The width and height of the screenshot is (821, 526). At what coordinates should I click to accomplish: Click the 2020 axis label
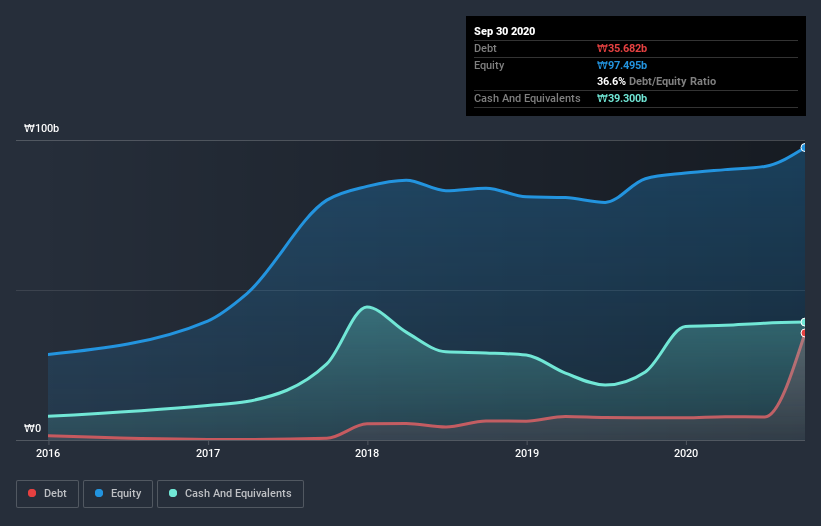(686, 453)
